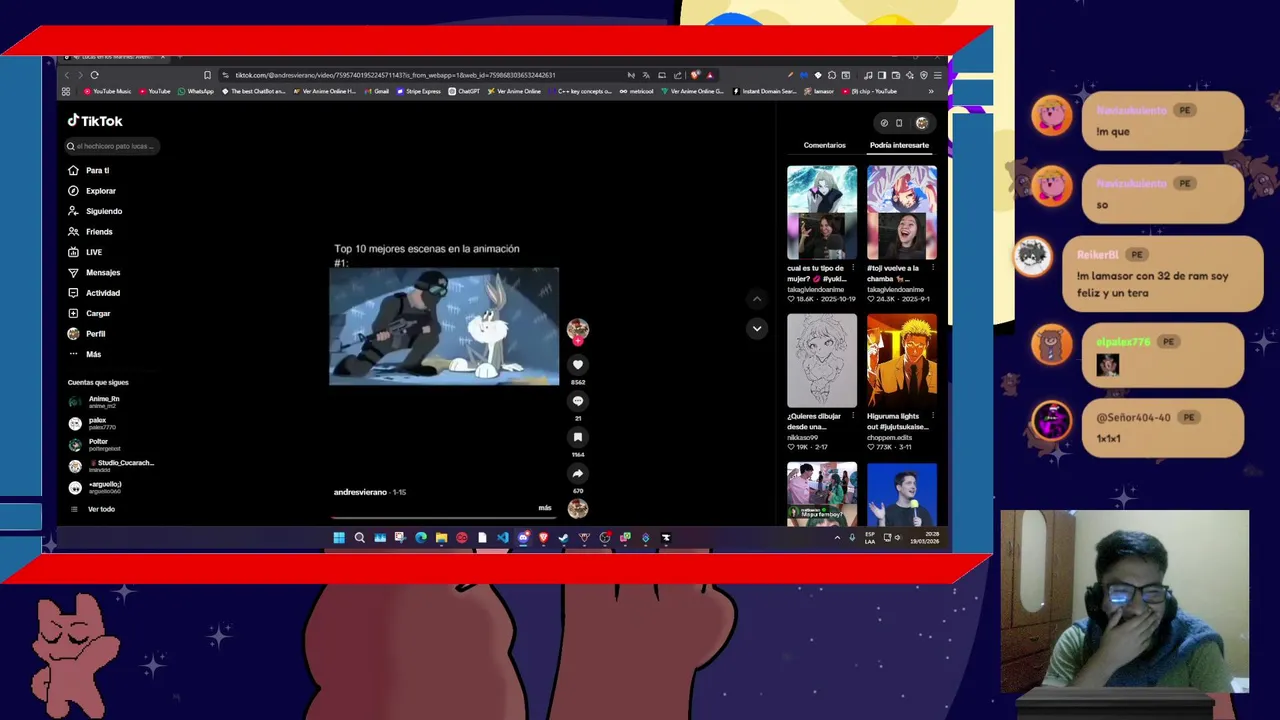Show more bookmarks with chevron
This screenshot has width=1280, height=720.
point(931,91)
